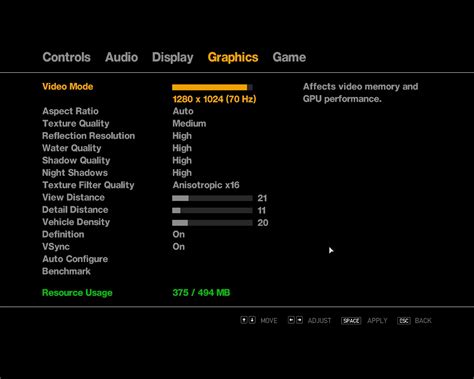Image resolution: width=474 pixels, height=379 pixels.
Task: Change Water Quality High value
Action: 182,148
